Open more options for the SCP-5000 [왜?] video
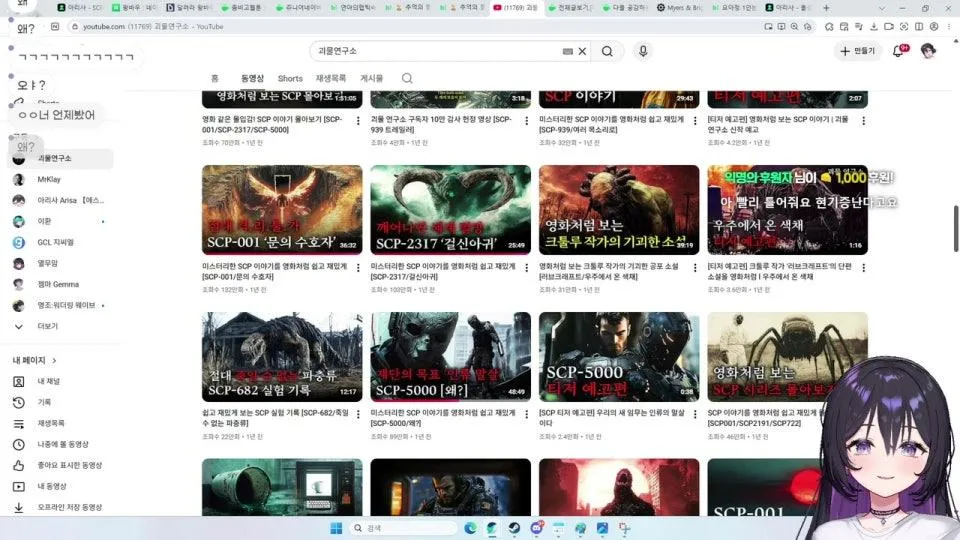960x540 pixels. 527,414
